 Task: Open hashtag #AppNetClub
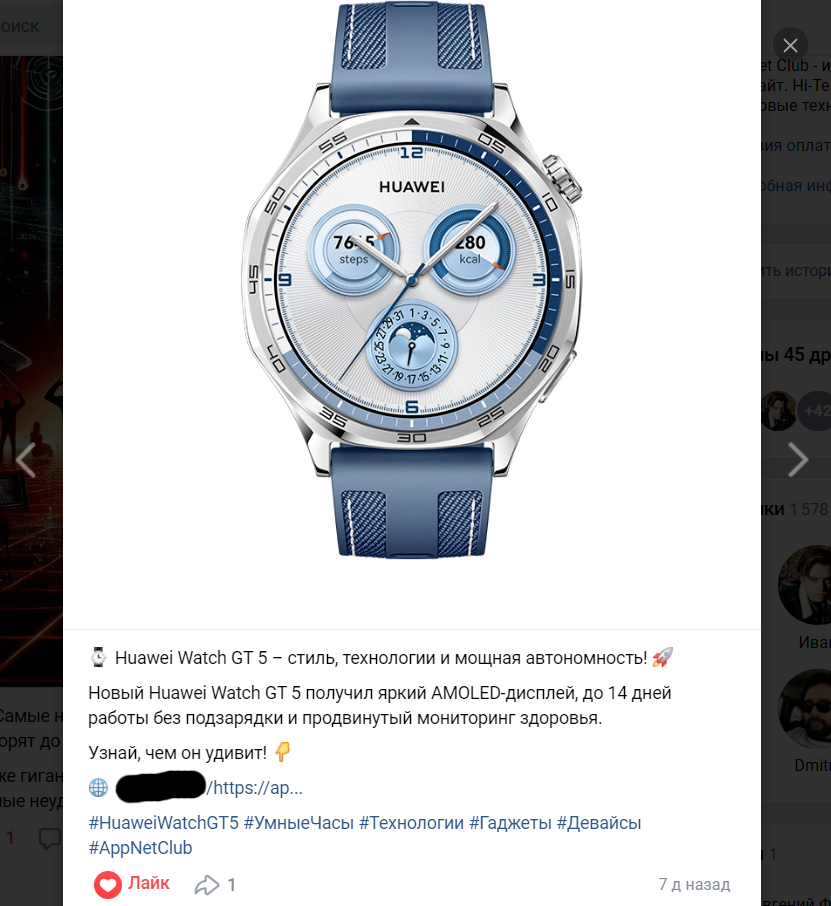click(140, 848)
